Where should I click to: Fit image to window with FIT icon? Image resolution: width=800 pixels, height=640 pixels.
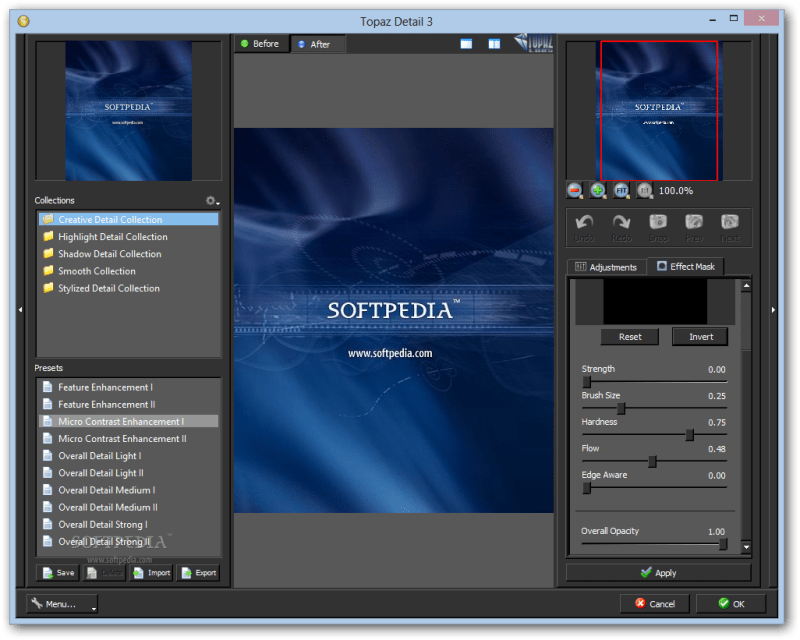click(621, 190)
